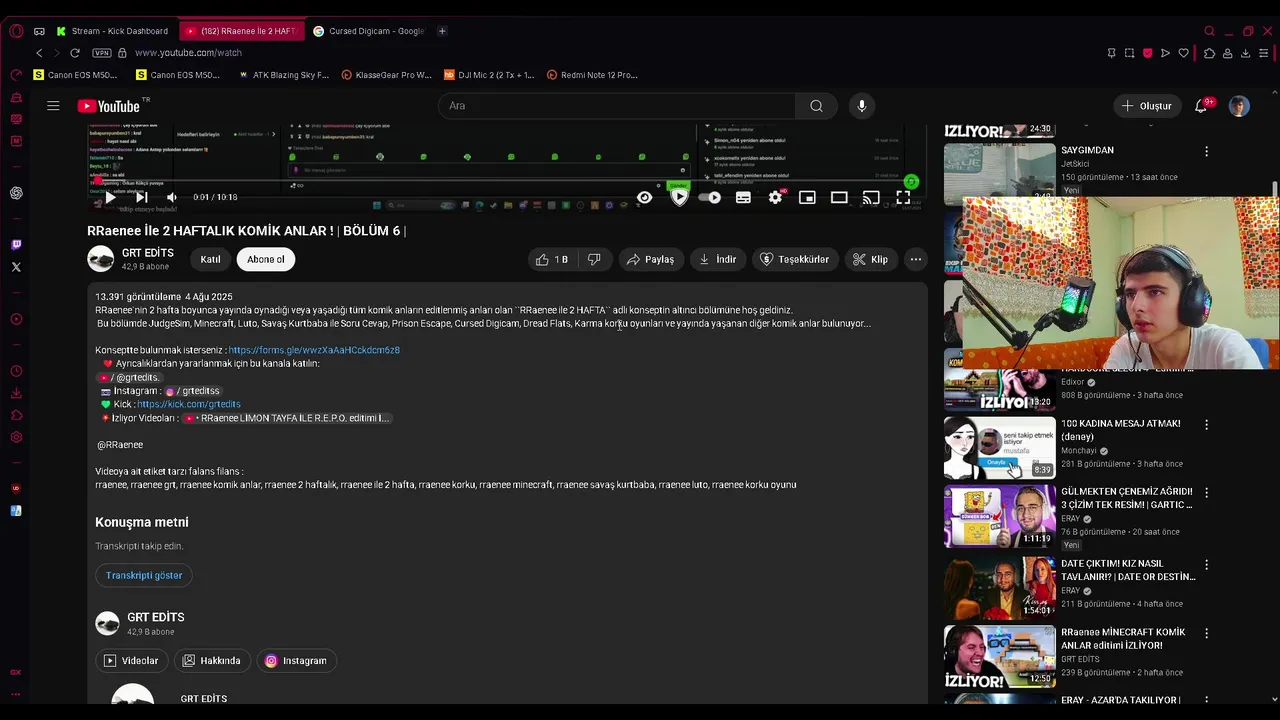Viewport: 1280px width, 720px height.
Task: Go back in browser history
Action: pos(39,53)
